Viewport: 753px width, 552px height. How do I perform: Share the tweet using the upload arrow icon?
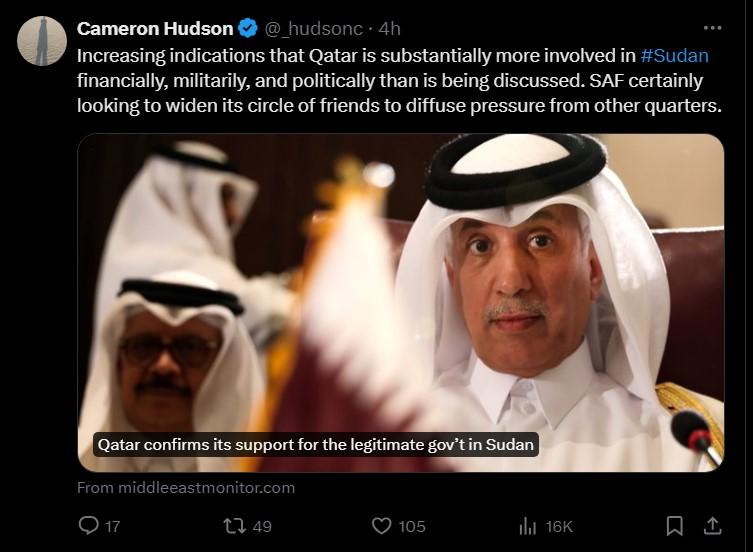(x=713, y=526)
